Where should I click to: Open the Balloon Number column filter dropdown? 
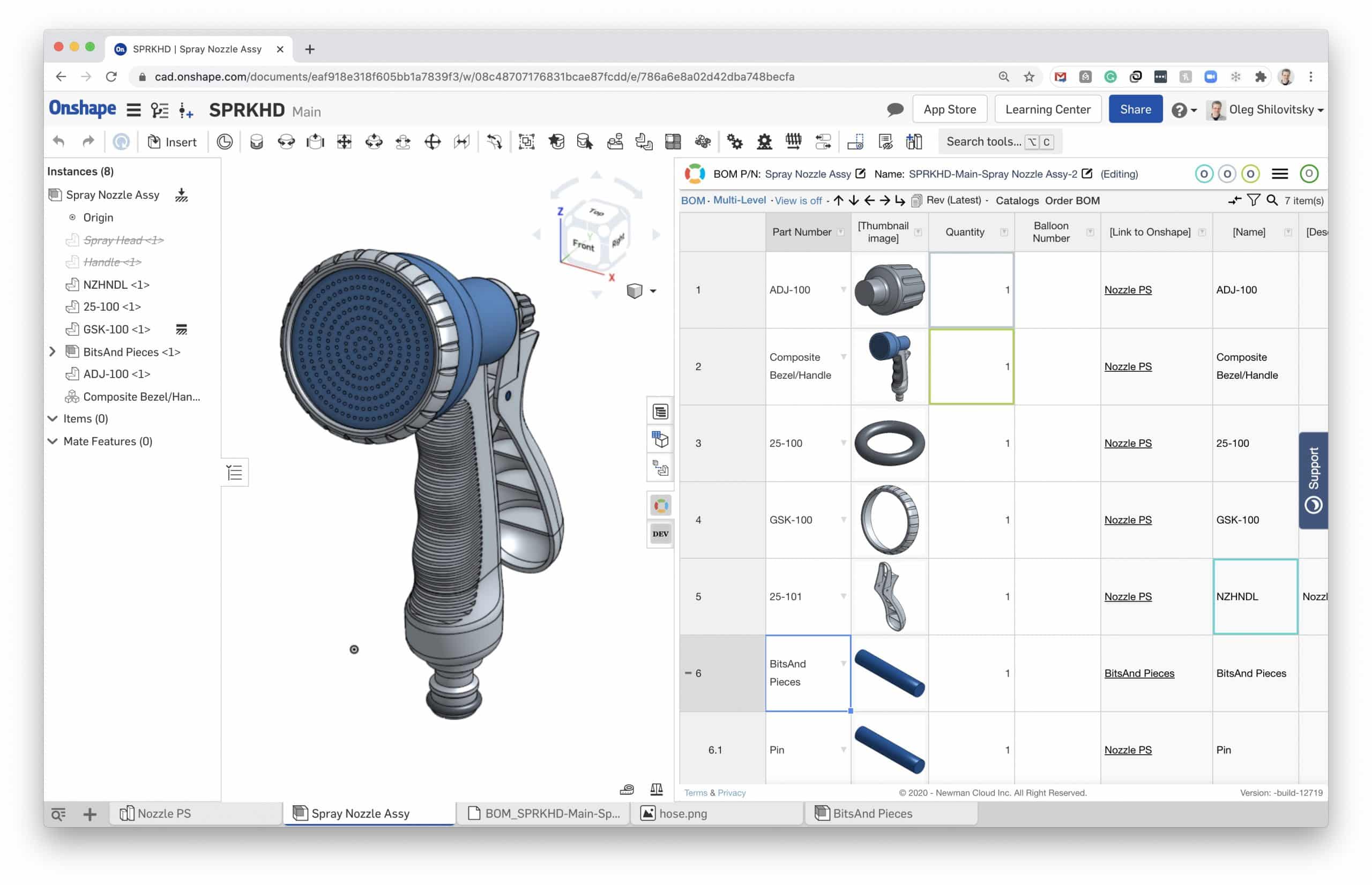click(1090, 232)
